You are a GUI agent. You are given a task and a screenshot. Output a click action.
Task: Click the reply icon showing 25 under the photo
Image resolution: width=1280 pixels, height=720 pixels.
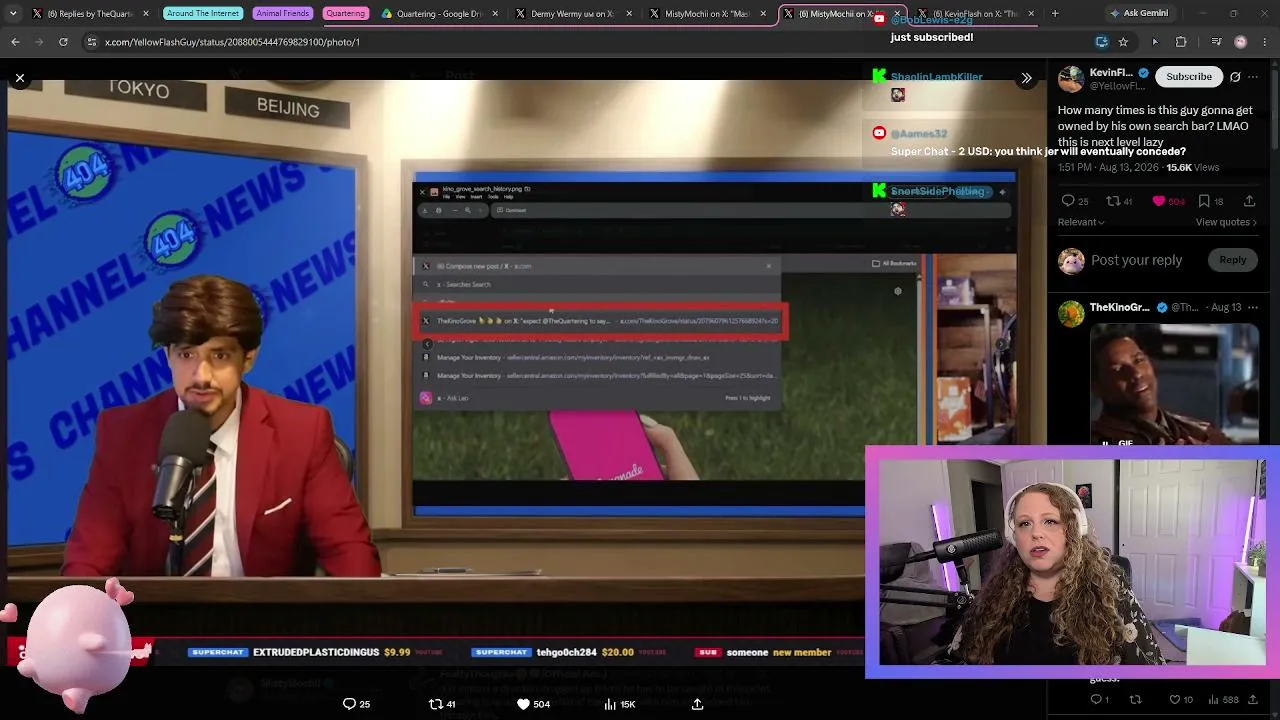[x=357, y=704]
